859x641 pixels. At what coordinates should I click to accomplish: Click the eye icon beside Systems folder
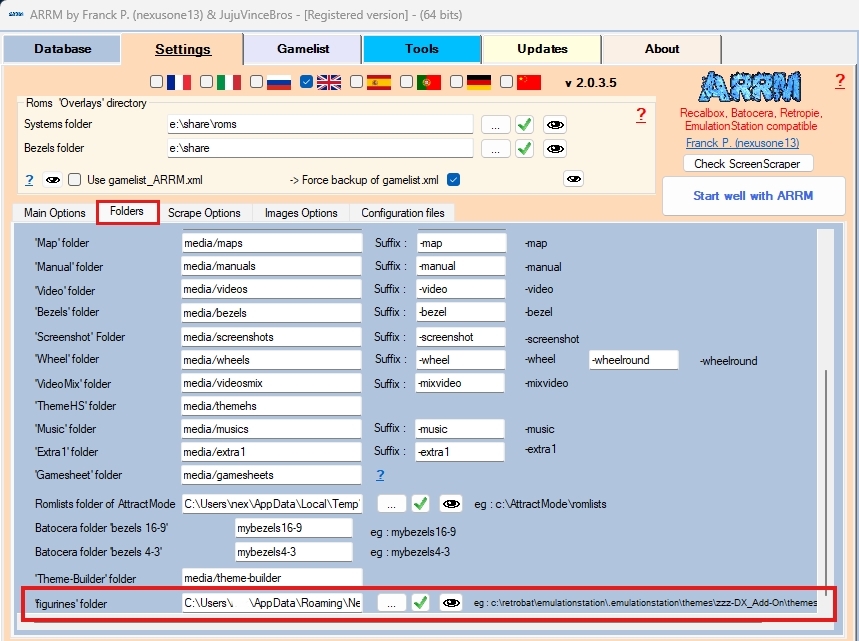(x=555, y=124)
